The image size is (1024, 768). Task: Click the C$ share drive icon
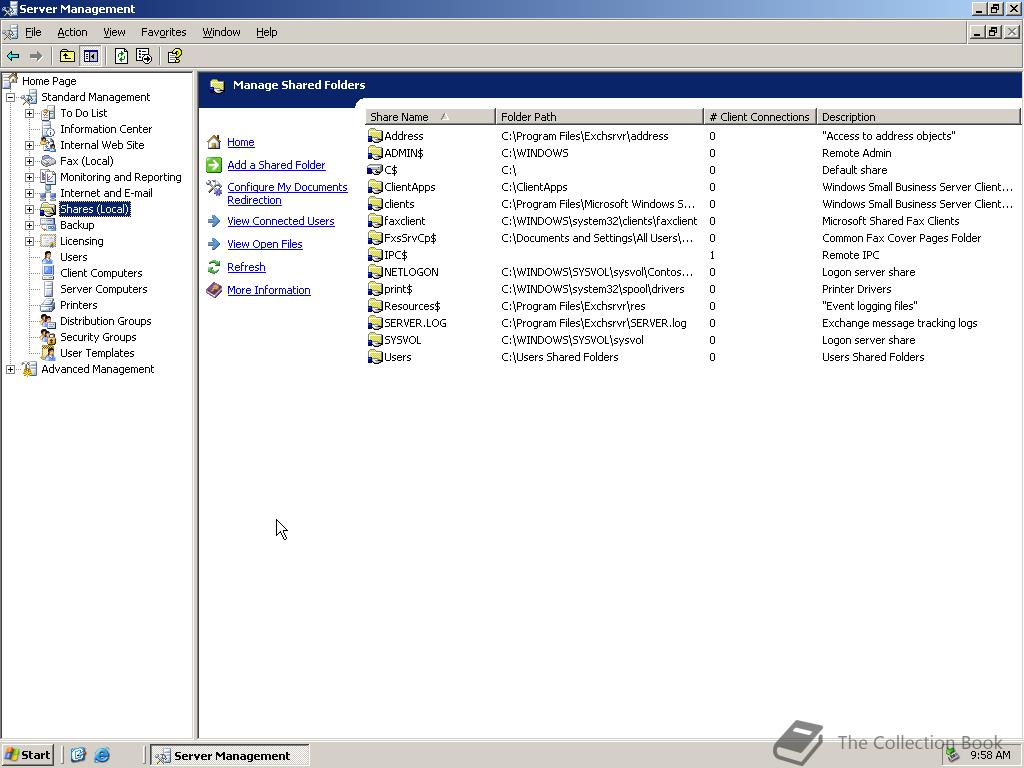pyautogui.click(x=375, y=170)
